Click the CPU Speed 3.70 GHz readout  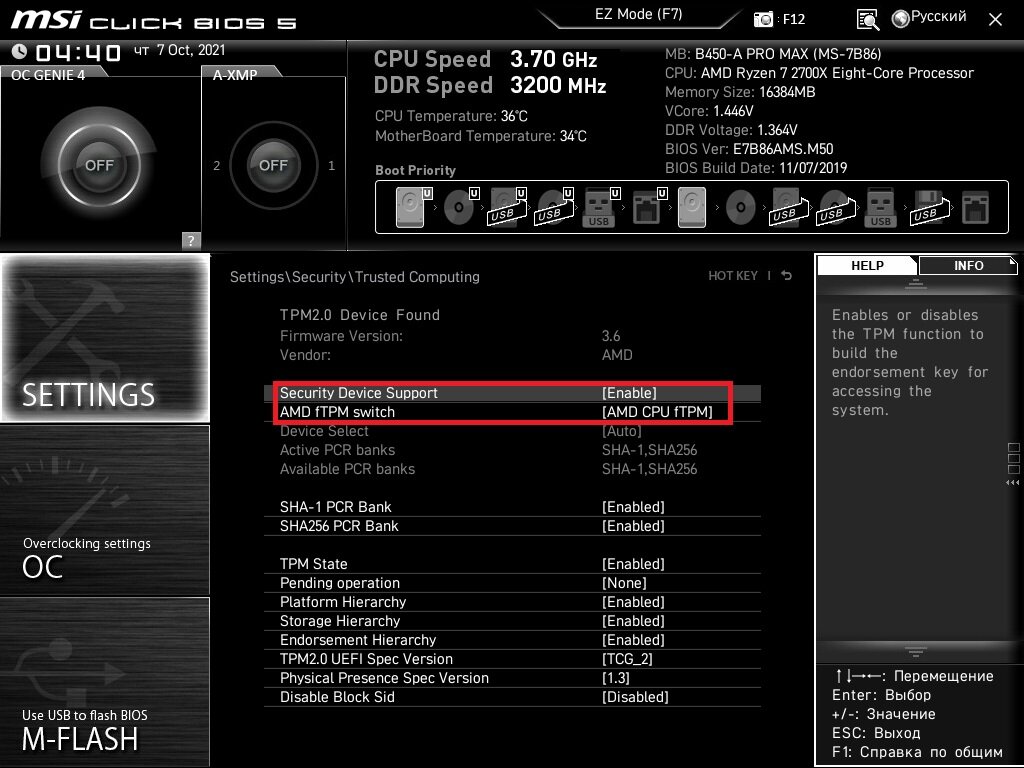pyautogui.click(x=485, y=59)
